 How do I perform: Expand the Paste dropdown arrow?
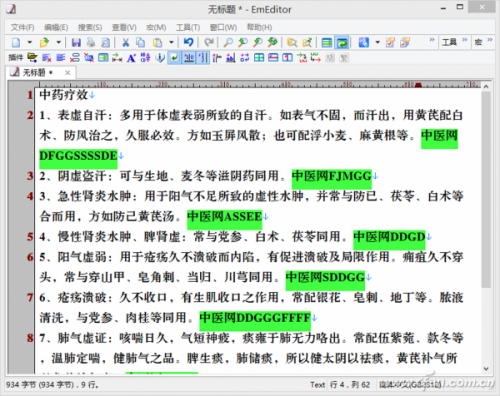[171, 42]
